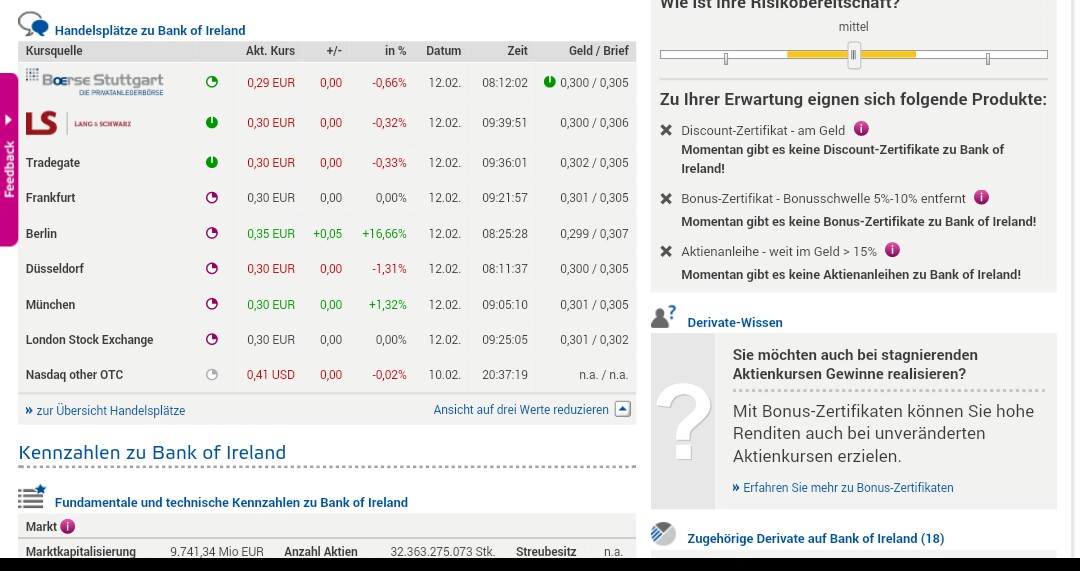Click the Marktkapitalisierung value 9.741,34 Mio EUR
This screenshot has height=571, width=1080.
coord(217,552)
